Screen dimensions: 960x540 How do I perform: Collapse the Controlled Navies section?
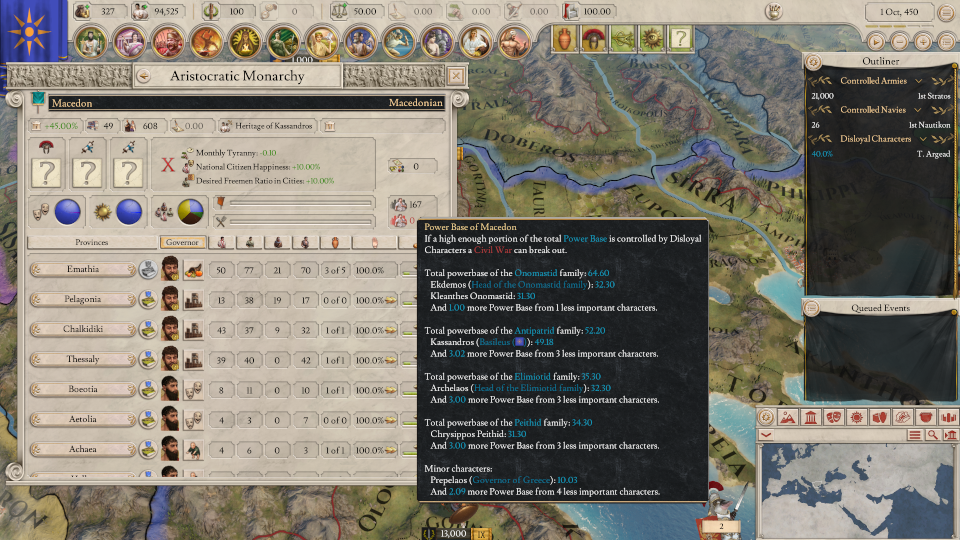click(917, 110)
